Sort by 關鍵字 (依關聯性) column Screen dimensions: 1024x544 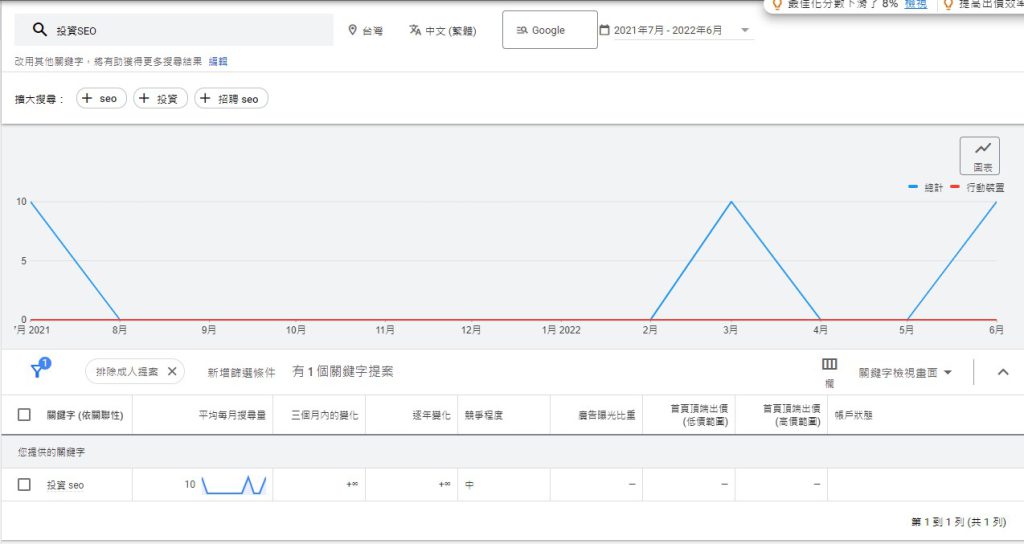tap(85, 415)
